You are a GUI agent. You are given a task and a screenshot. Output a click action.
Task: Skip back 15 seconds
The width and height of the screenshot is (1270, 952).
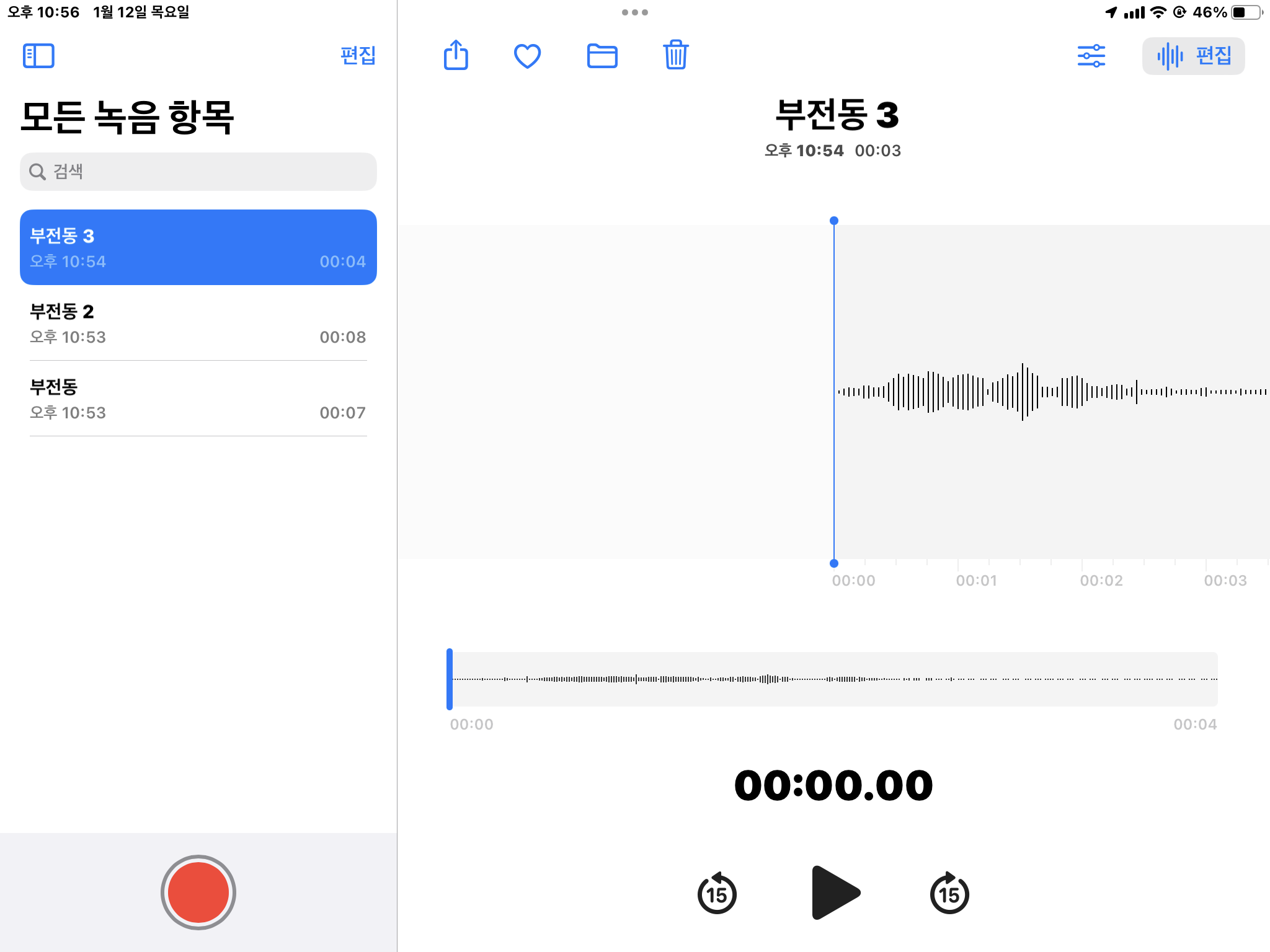[717, 893]
